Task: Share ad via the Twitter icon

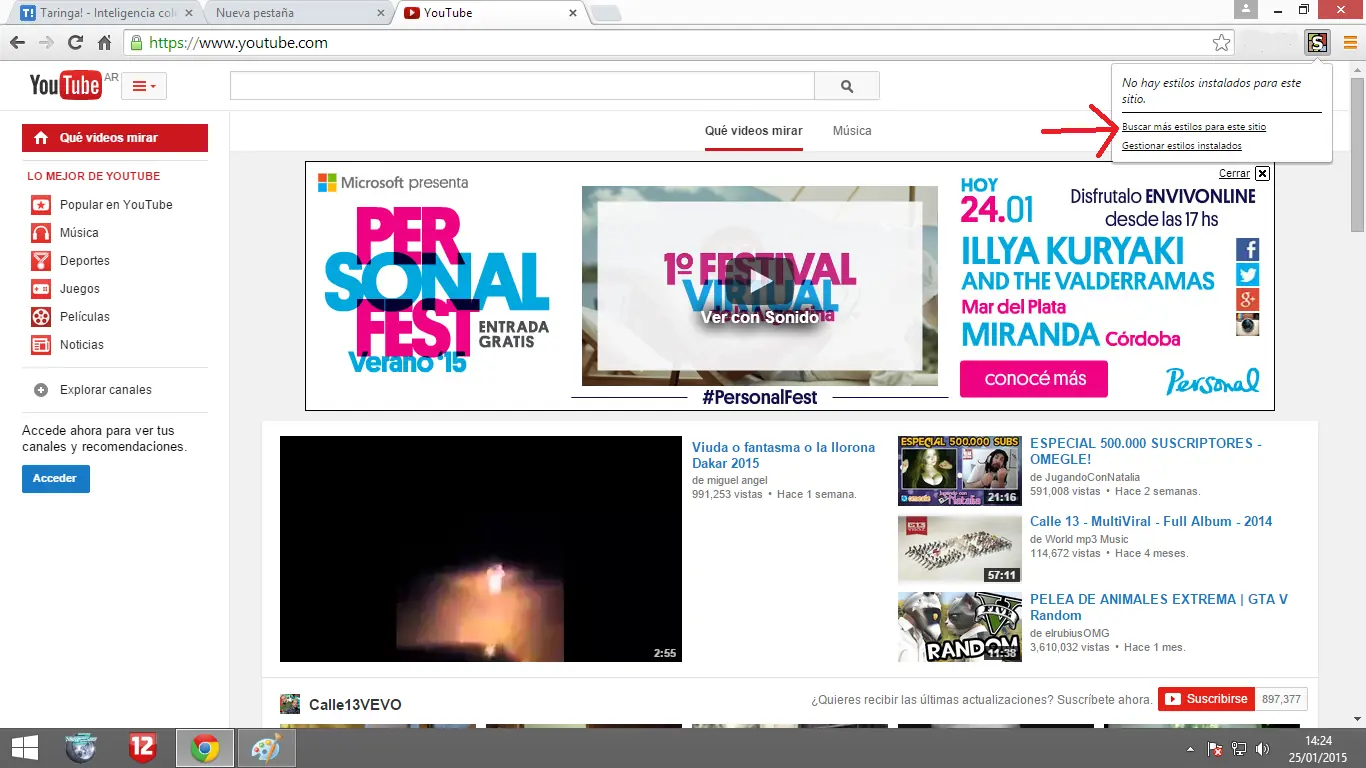Action: tap(1247, 274)
